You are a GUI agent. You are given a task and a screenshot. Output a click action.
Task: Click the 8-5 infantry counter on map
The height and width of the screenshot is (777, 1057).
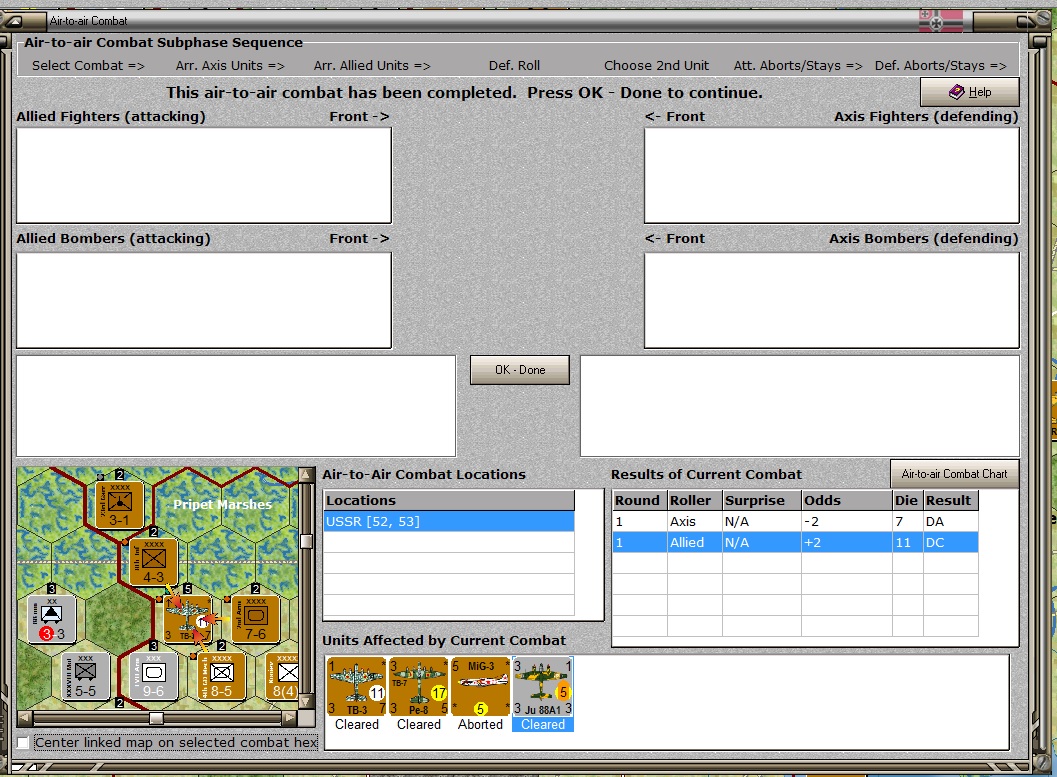(221, 676)
